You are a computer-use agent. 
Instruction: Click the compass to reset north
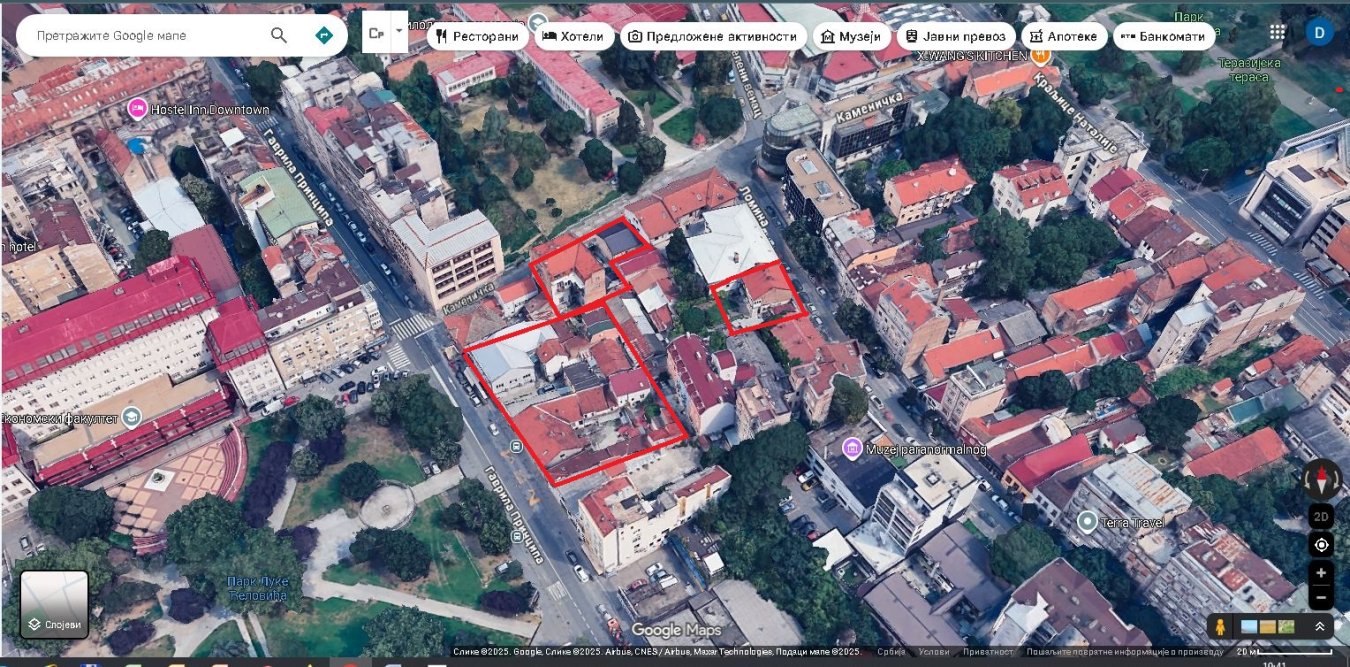[x=1321, y=480]
